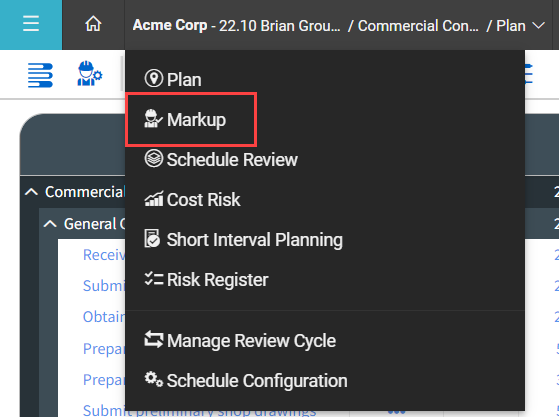Go to the Home icon
Viewport: 559px width, 417px height.
[x=93, y=25]
